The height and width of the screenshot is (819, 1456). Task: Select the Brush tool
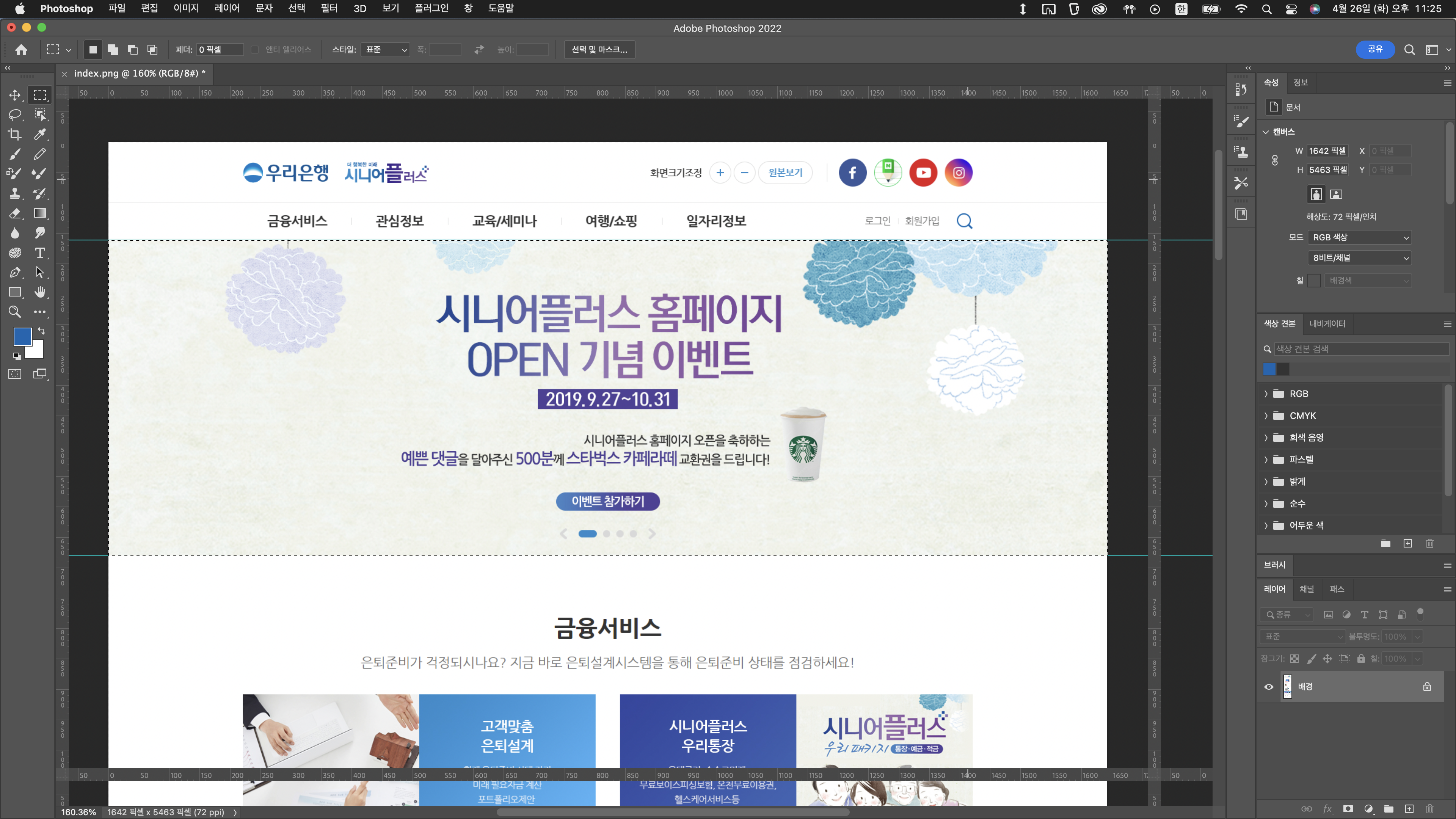coord(15,154)
